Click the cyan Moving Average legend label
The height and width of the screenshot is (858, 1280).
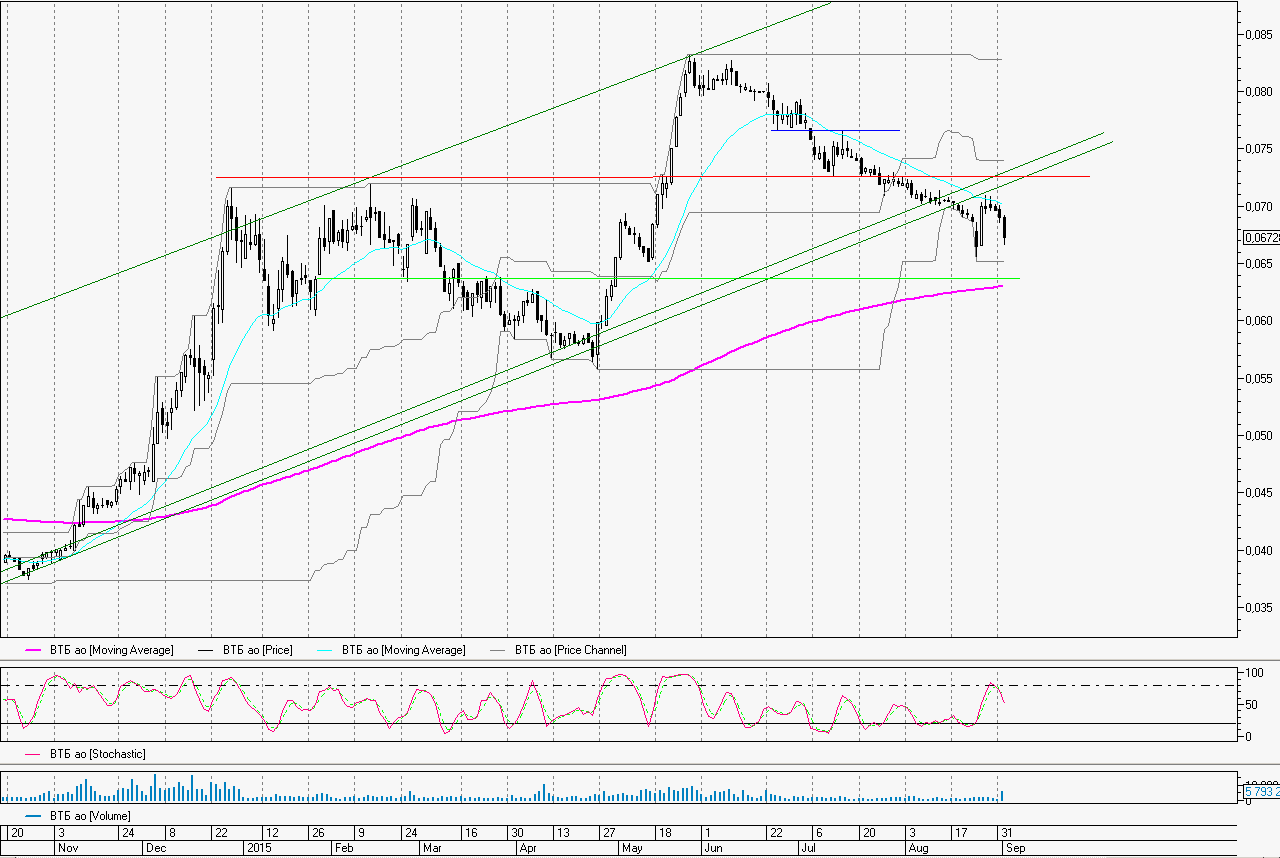(x=403, y=651)
